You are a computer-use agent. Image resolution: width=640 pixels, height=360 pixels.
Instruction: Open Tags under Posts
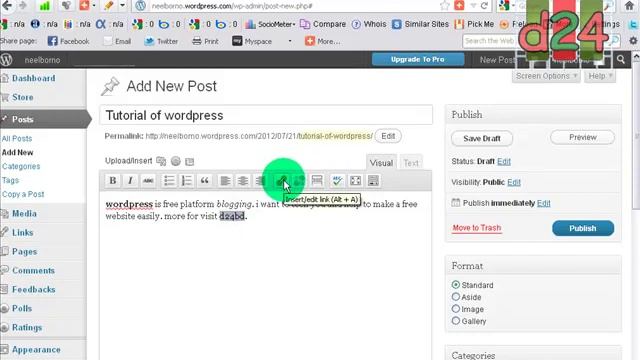[x=10, y=180]
